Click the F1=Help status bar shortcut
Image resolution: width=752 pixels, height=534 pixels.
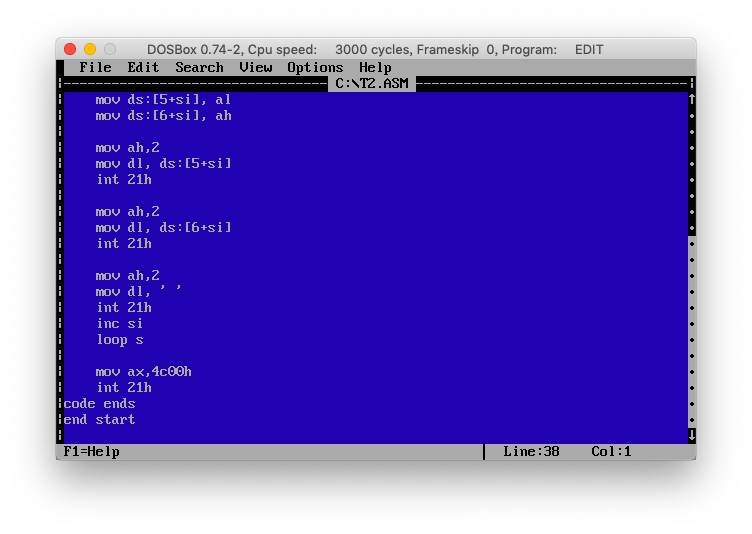[92, 451]
